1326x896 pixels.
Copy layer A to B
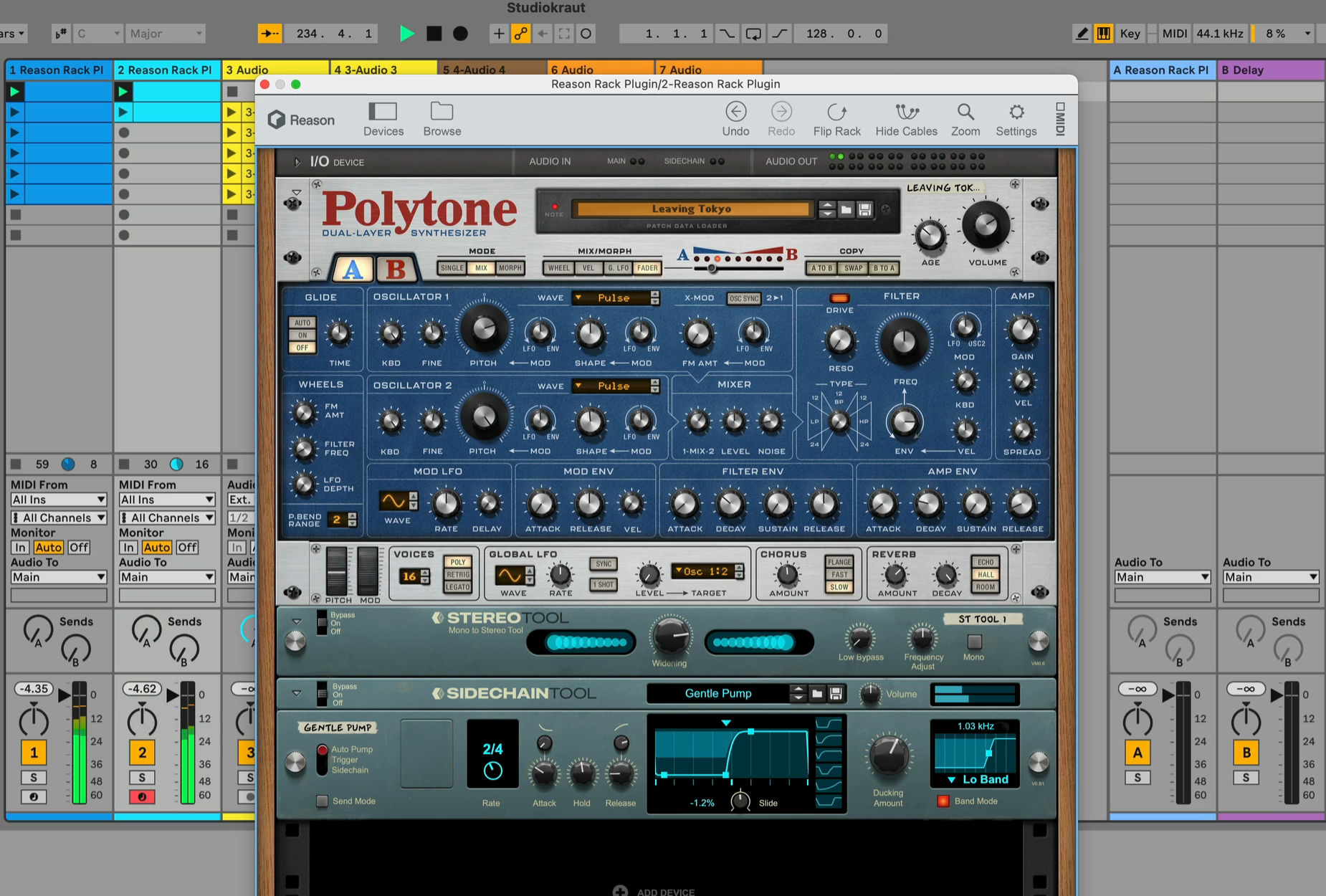[x=821, y=268]
